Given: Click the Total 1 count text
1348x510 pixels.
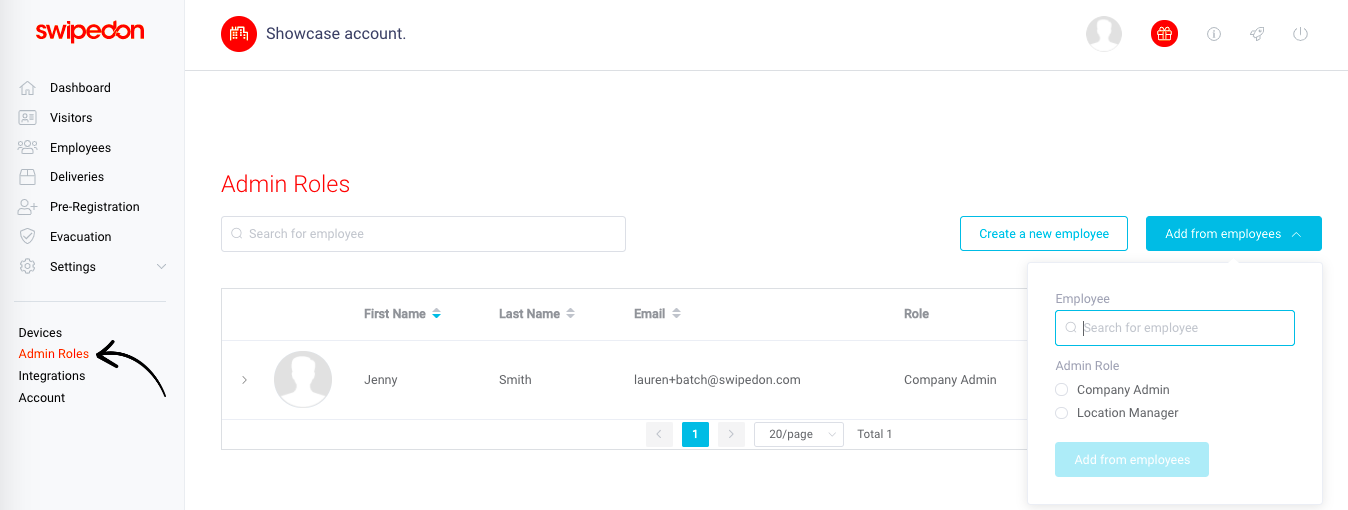Looking at the screenshot, I should 875,434.
